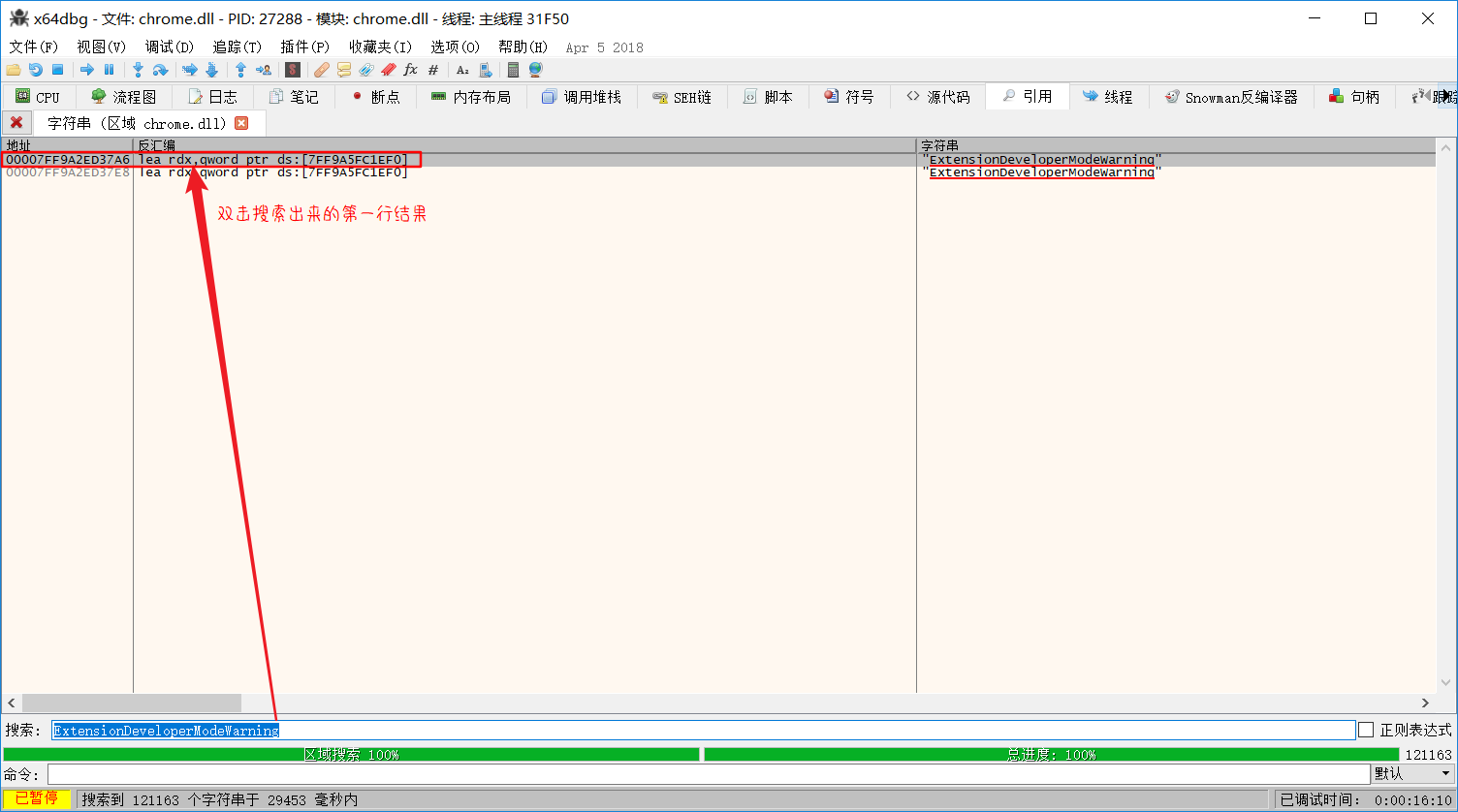Switch to the 脚本 script tab

pyautogui.click(x=768, y=97)
